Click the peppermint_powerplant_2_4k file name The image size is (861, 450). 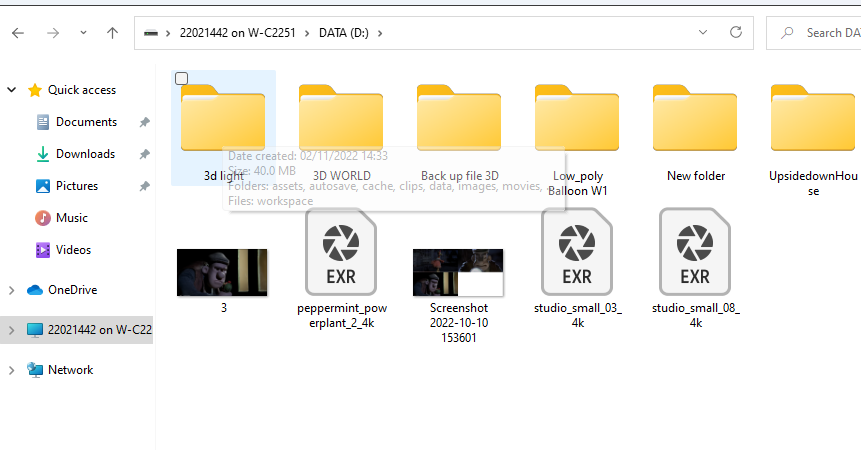(x=342, y=316)
